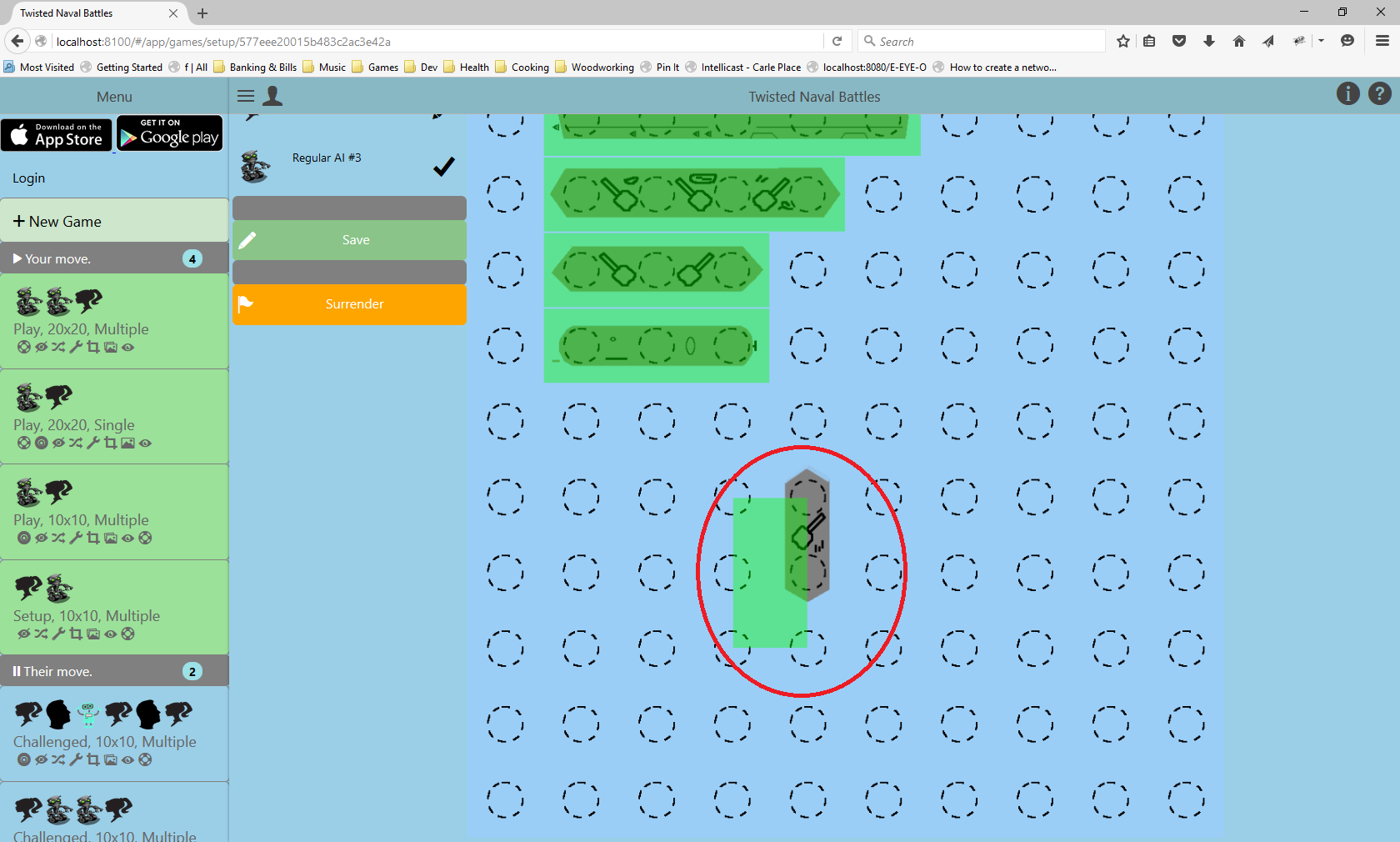Click the Firefox back arrow button
This screenshot has height=842, width=1400.
17,41
